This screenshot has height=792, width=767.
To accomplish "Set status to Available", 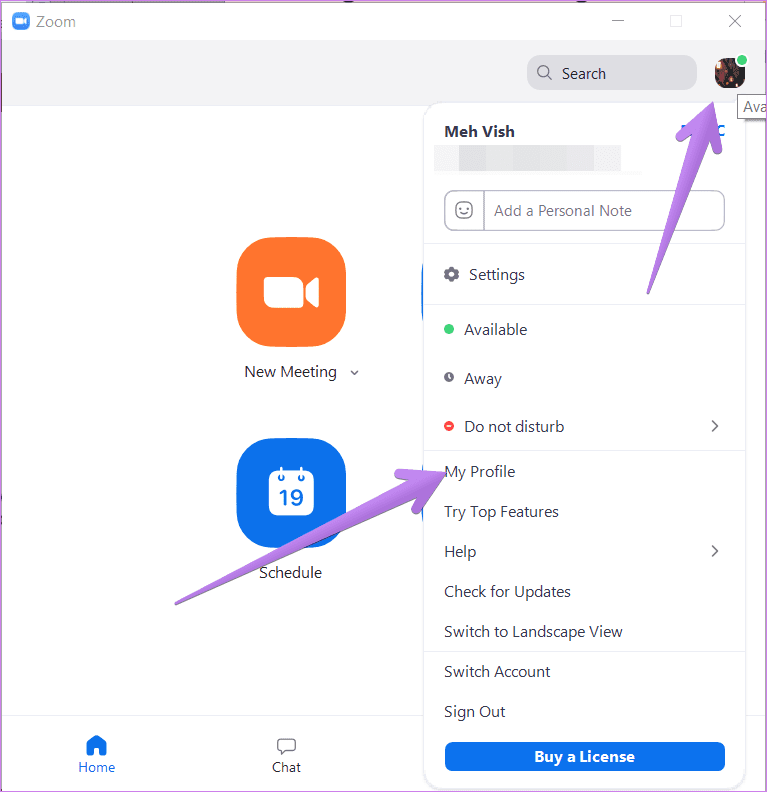I will (584, 329).
